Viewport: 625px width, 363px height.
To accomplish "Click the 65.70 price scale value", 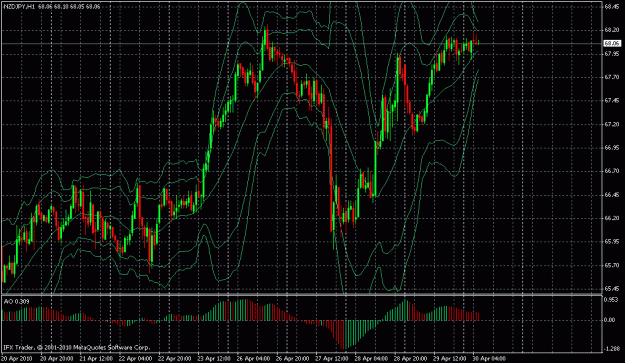I will point(611,265).
